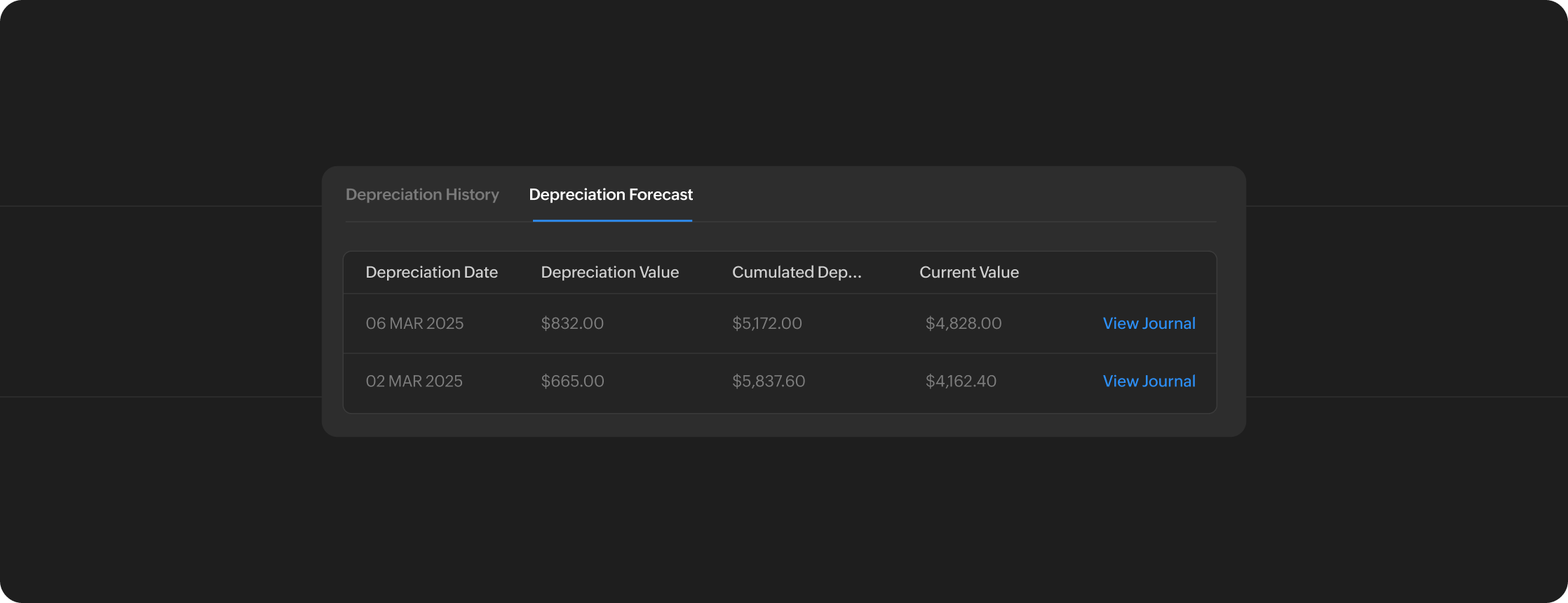Click the Depreciation Value column header
The height and width of the screenshot is (603, 1568).
tap(609, 273)
